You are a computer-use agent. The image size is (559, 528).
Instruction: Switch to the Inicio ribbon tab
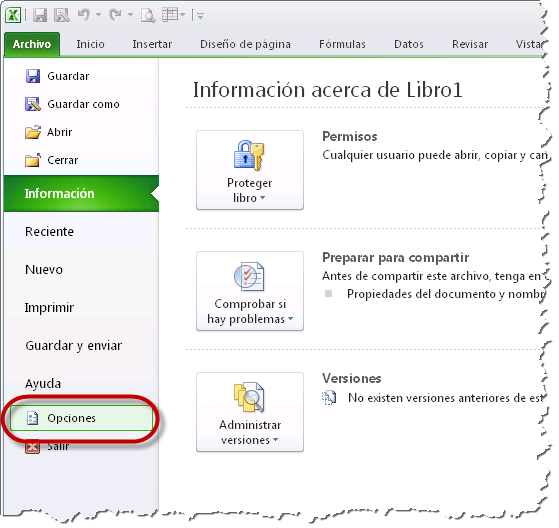90,44
